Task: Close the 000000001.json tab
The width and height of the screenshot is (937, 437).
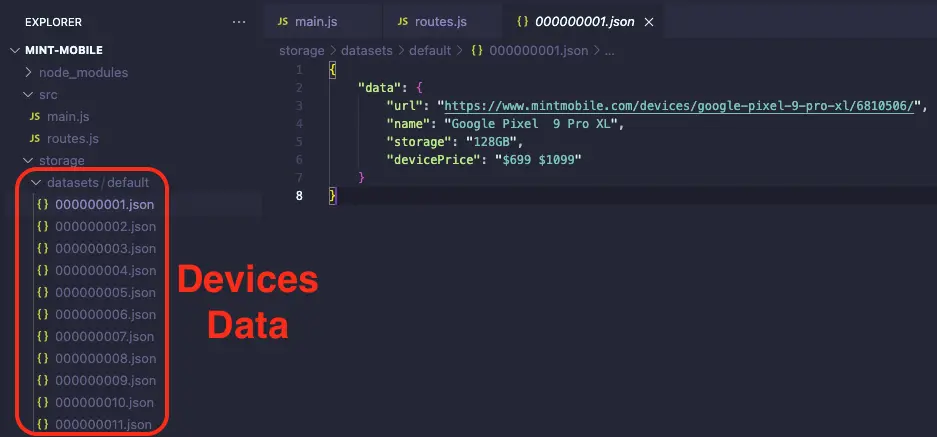Action: tap(648, 22)
